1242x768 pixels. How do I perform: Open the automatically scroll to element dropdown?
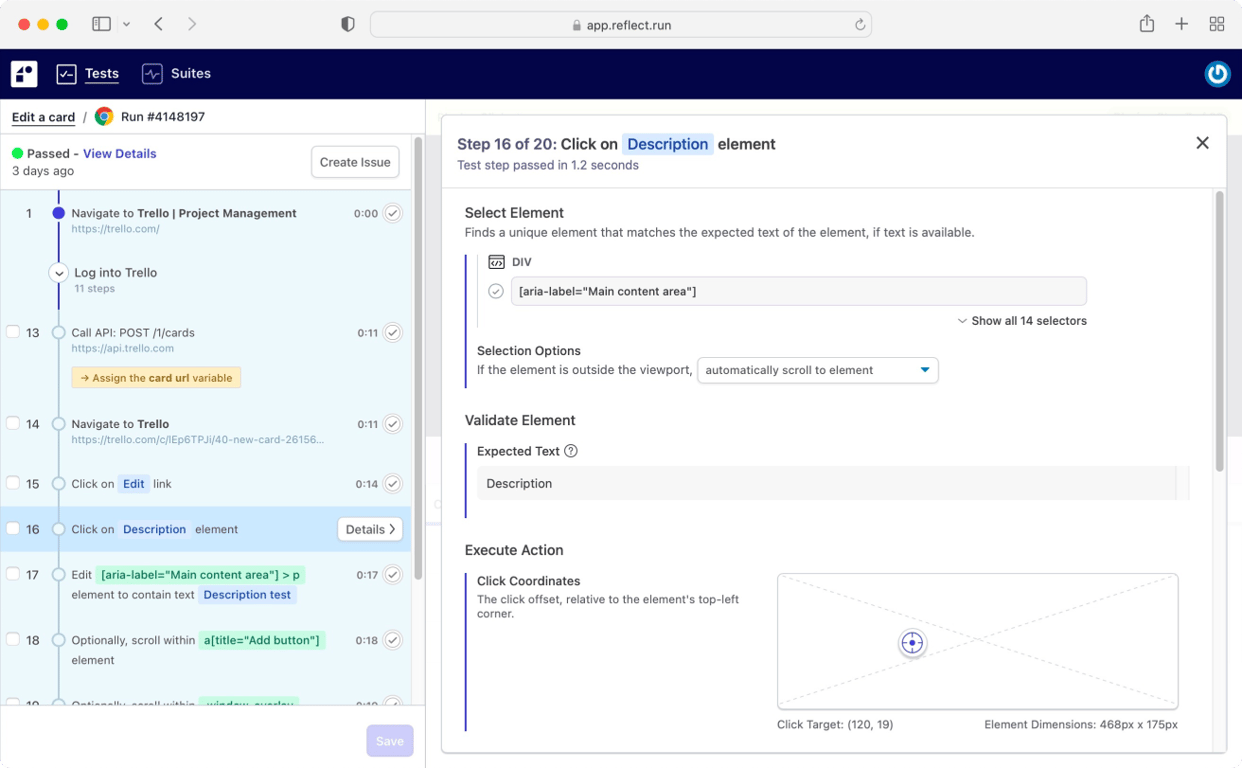tap(817, 370)
